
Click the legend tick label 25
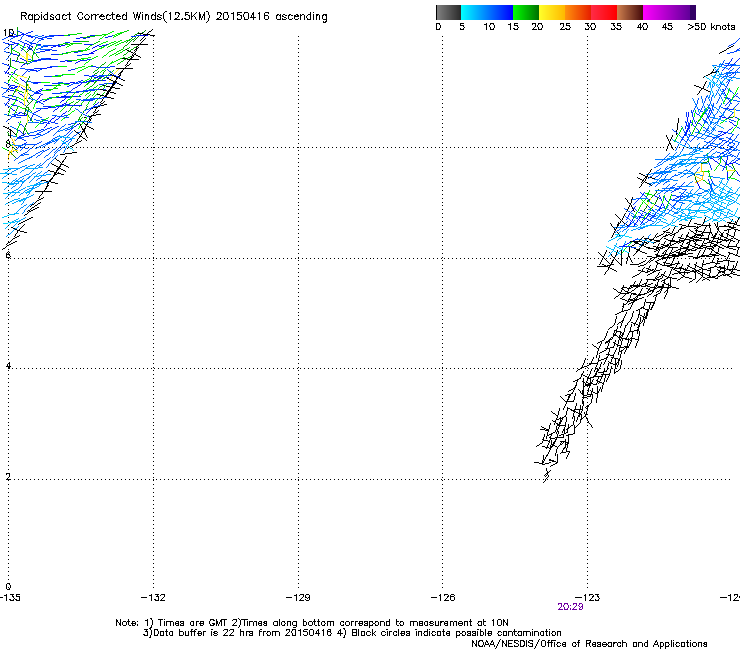coord(565,26)
